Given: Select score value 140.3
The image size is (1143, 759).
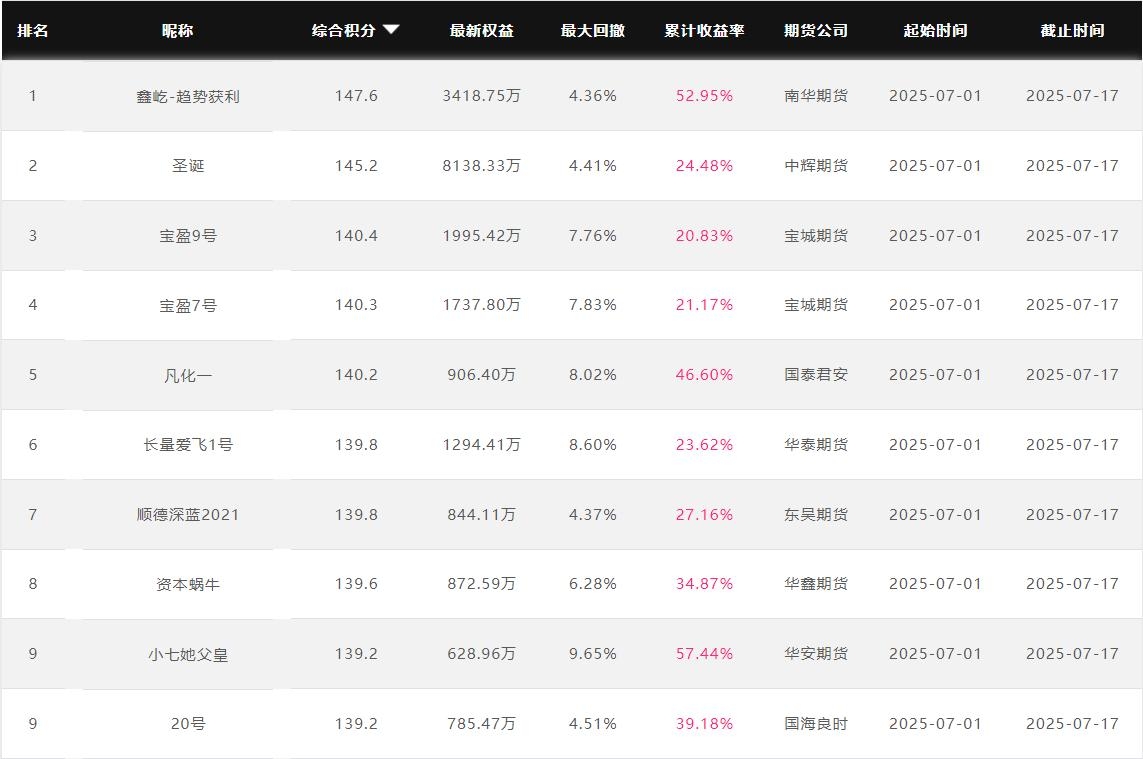Looking at the screenshot, I should [x=356, y=305].
